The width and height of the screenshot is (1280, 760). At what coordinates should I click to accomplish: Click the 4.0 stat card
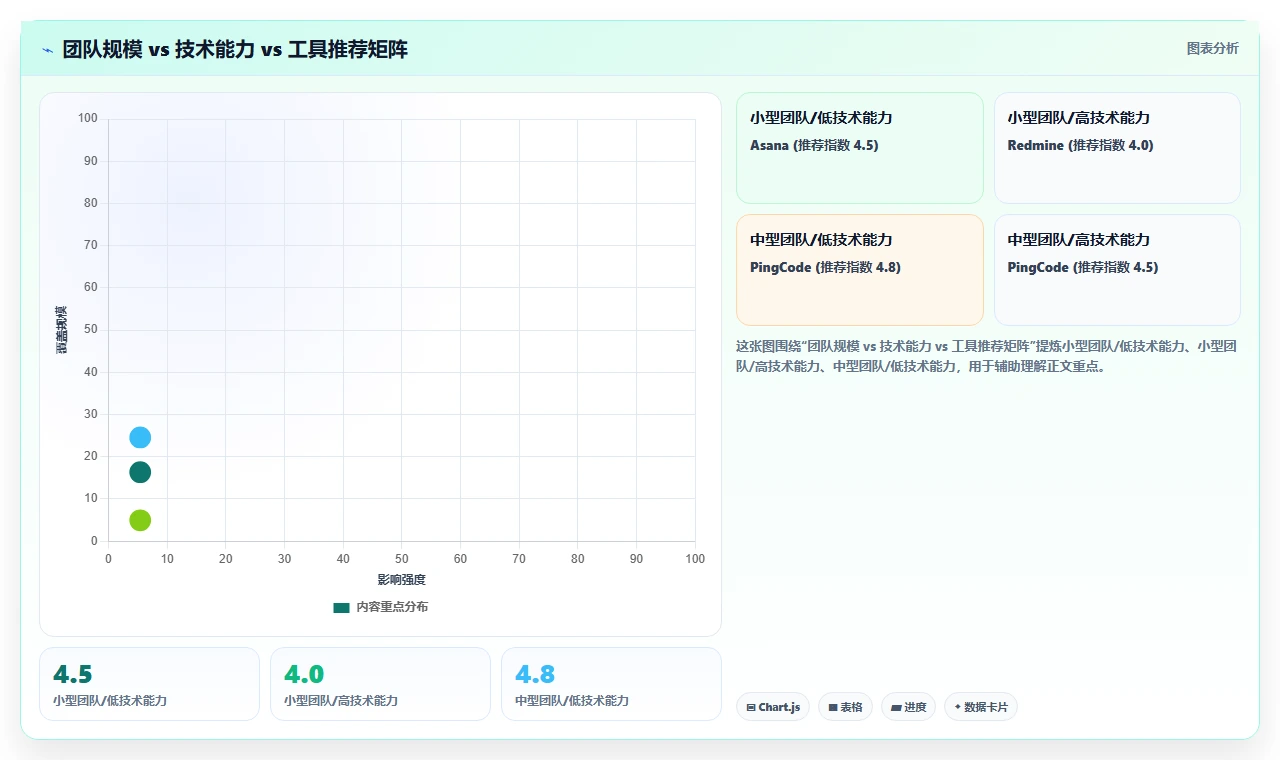coord(380,684)
